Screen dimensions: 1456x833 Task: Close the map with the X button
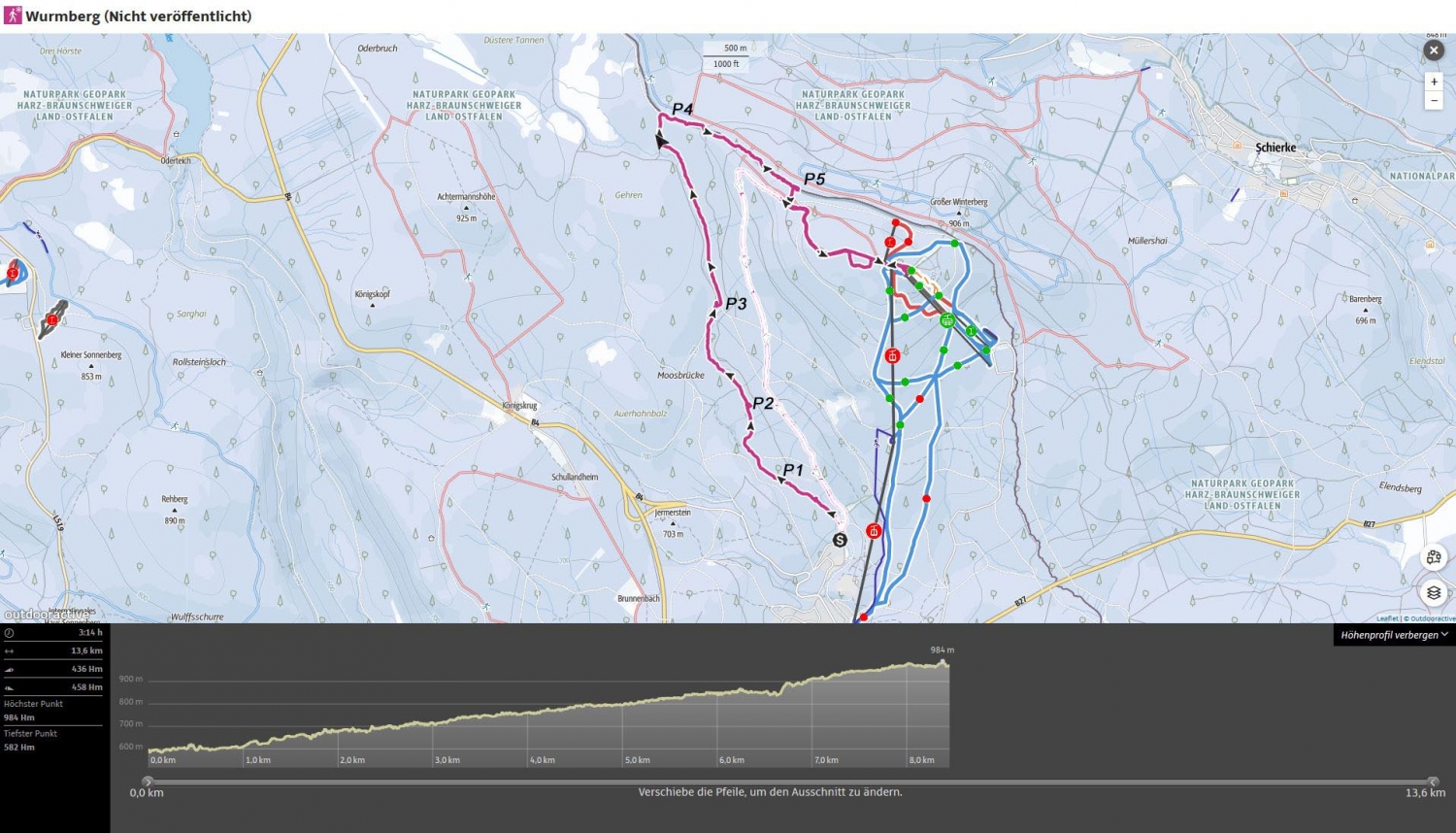[1434, 50]
